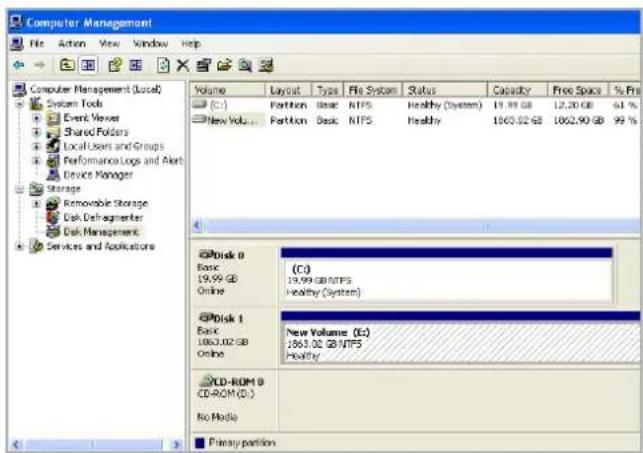Image resolution: width=643 pixels, height=453 pixels.
Task: Toggle the Show/Hide Console Tree icon
Action: tap(88, 65)
